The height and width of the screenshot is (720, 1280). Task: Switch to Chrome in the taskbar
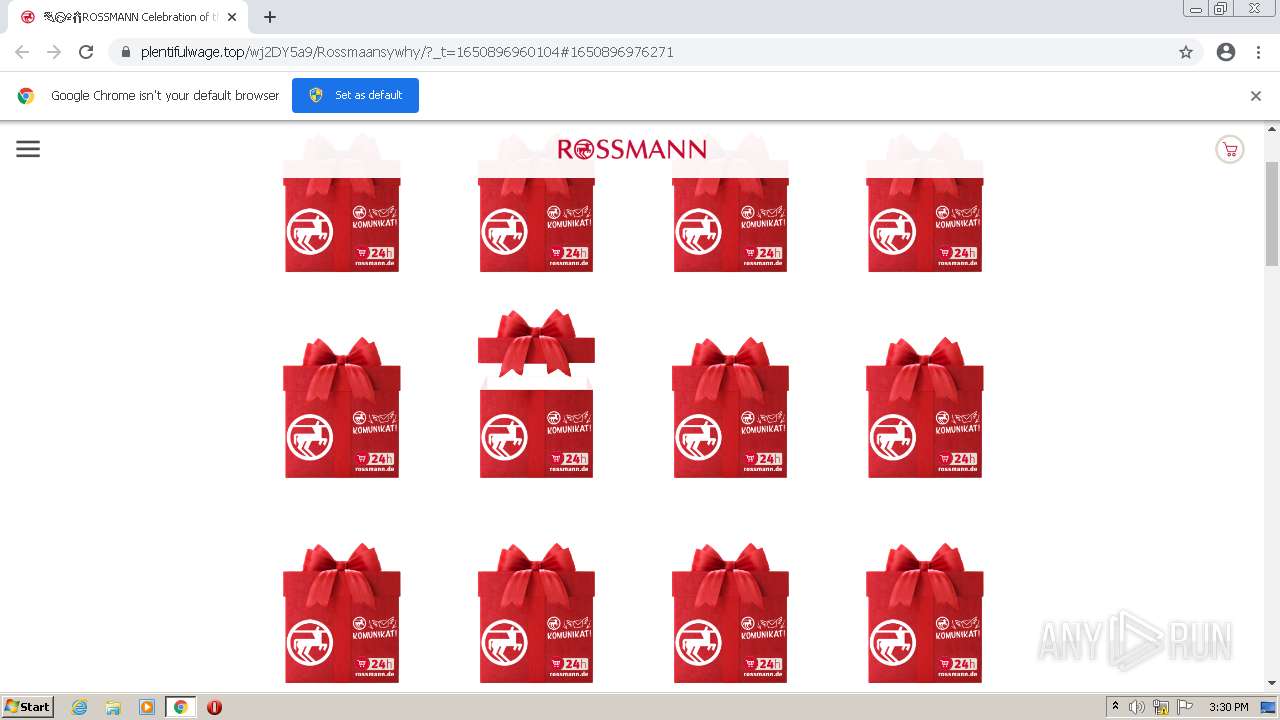[181, 707]
